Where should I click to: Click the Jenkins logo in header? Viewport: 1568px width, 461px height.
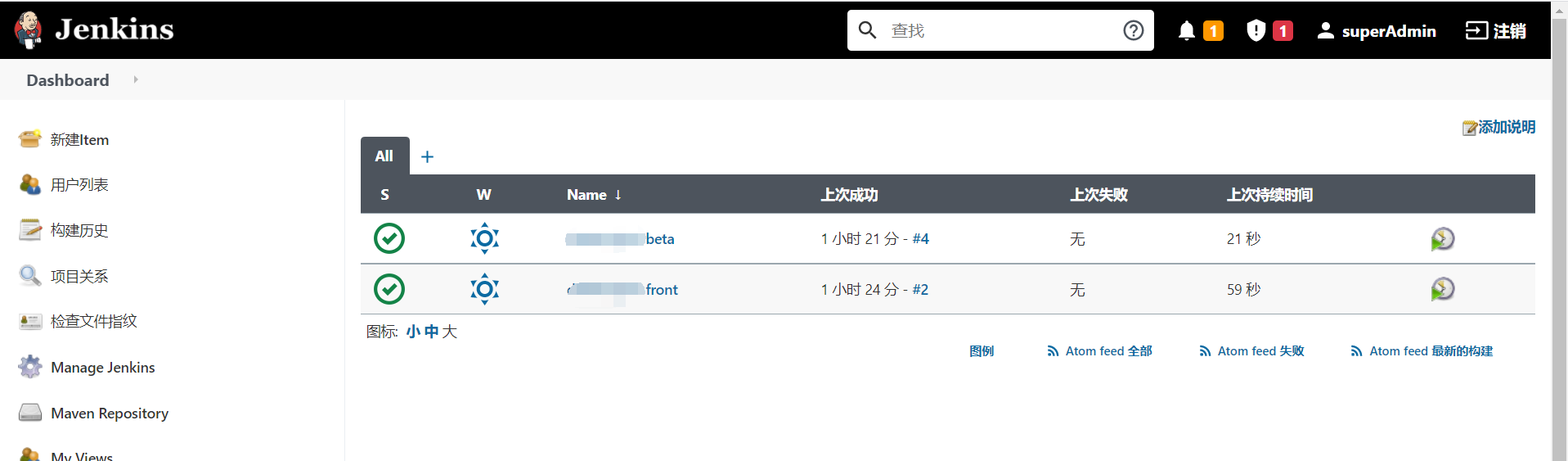(x=29, y=29)
